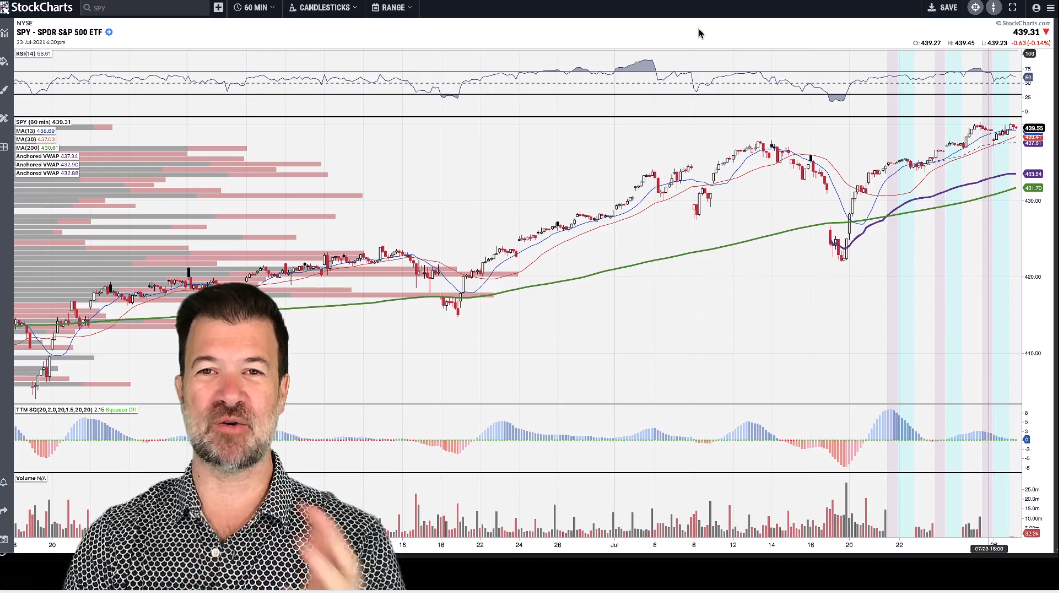Open the hamburger menu
The height and width of the screenshot is (593, 1059).
click(x=1050, y=7)
